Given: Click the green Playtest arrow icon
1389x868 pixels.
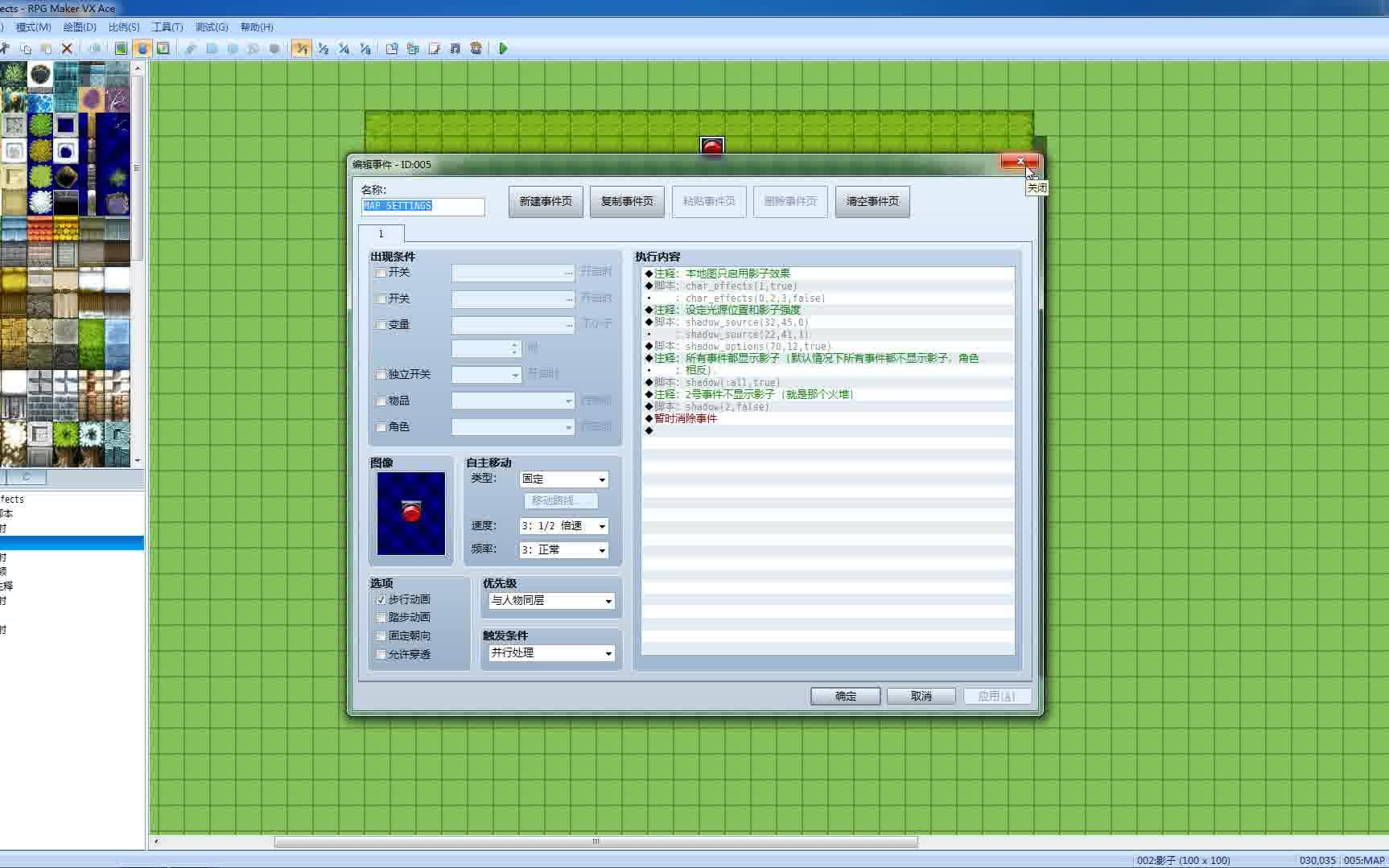Looking at the screenshot, I should 504,48.
